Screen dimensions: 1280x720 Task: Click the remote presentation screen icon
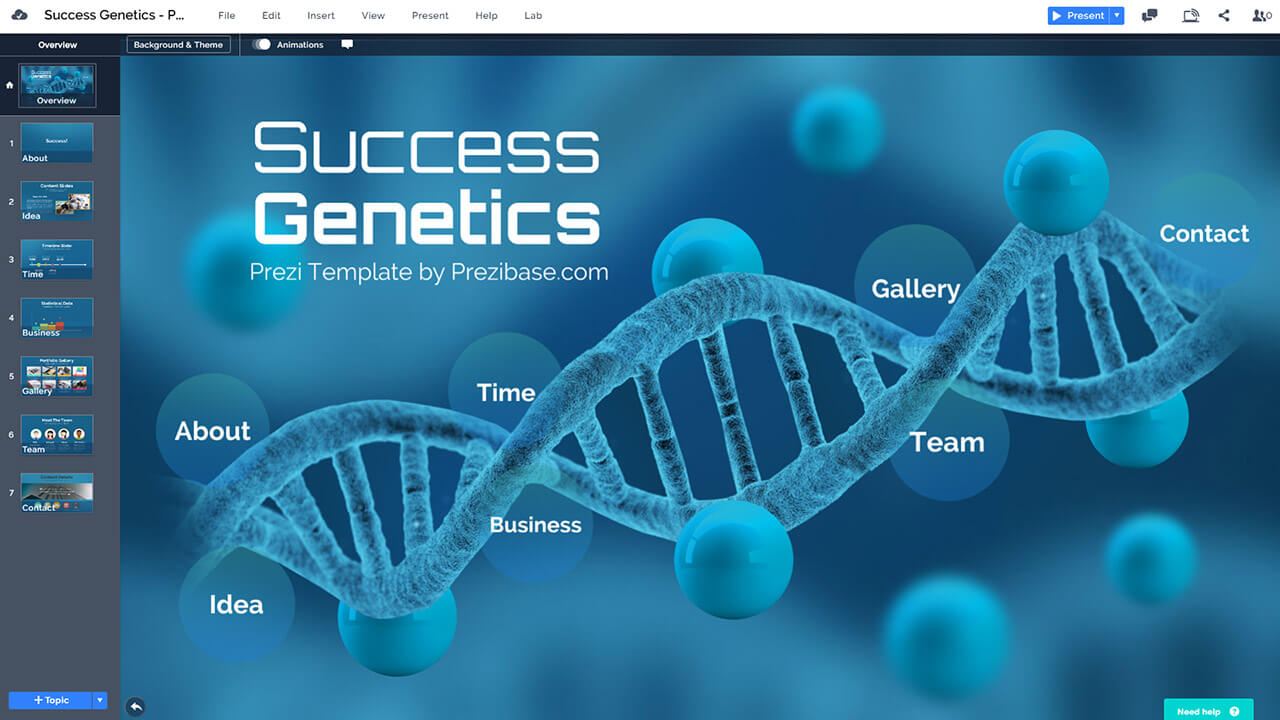pos(1190,15)
